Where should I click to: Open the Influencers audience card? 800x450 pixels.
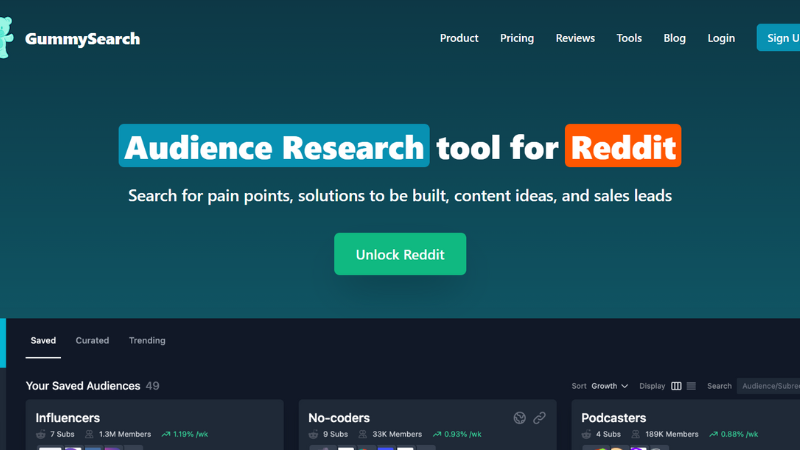click(x=155, y=424)
